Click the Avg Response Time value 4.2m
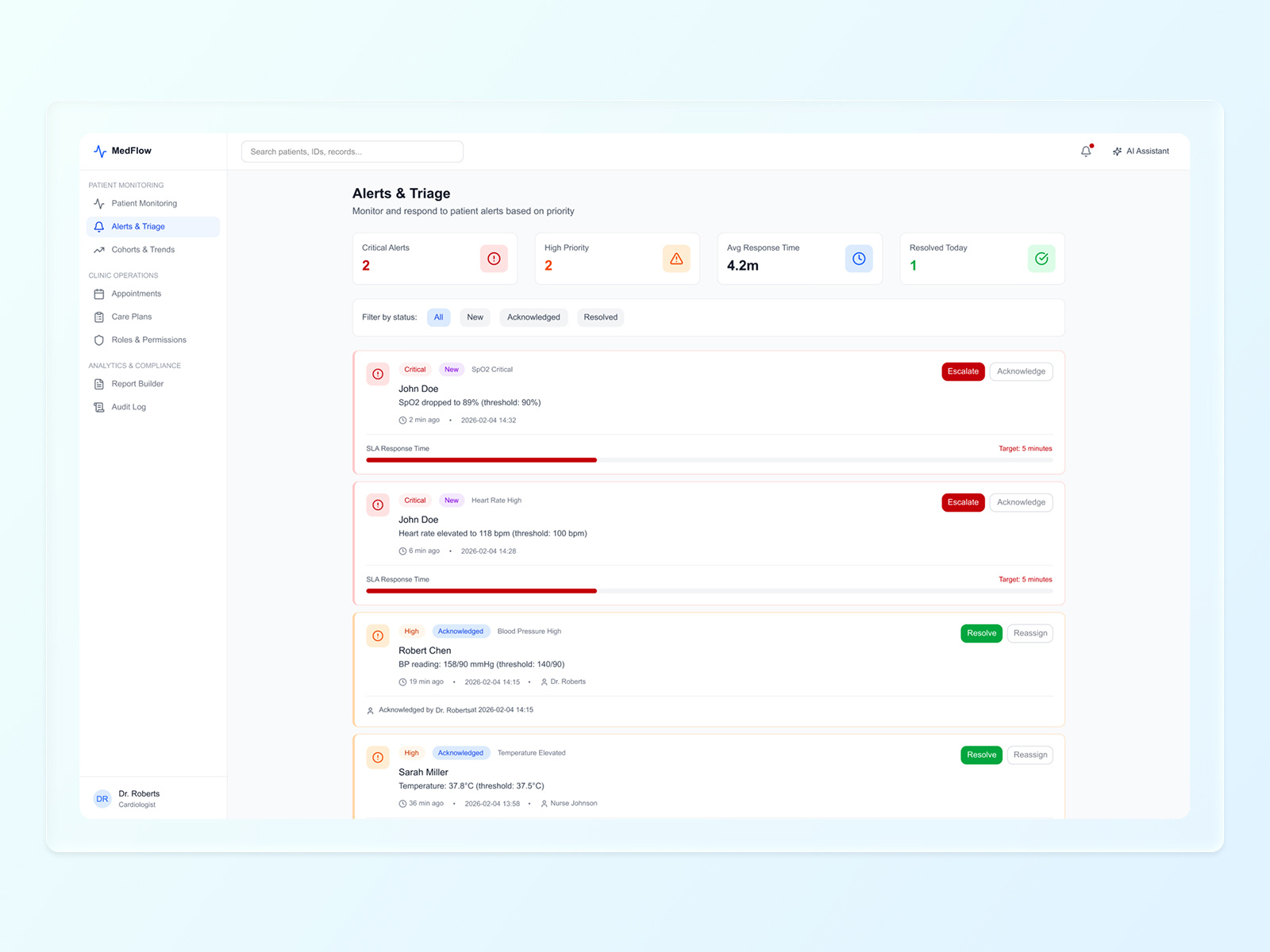The image size is (1270, 952). [x=743, y=266]
